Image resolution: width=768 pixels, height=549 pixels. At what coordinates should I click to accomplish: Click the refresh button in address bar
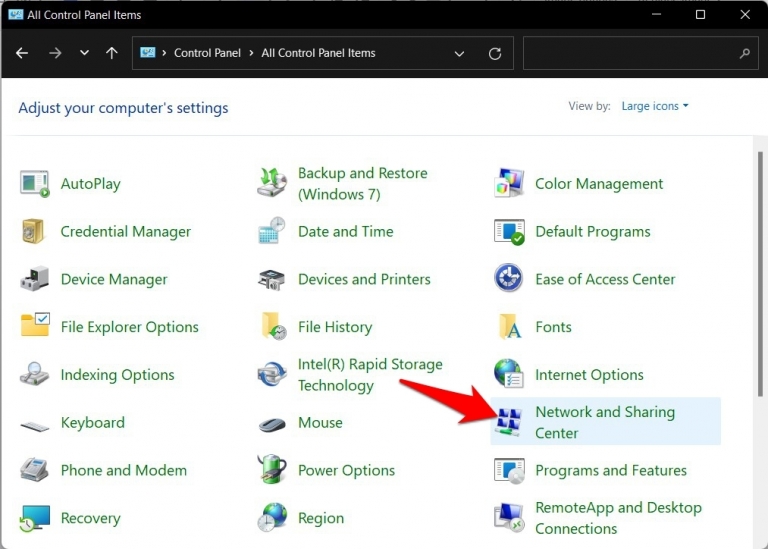495,53
